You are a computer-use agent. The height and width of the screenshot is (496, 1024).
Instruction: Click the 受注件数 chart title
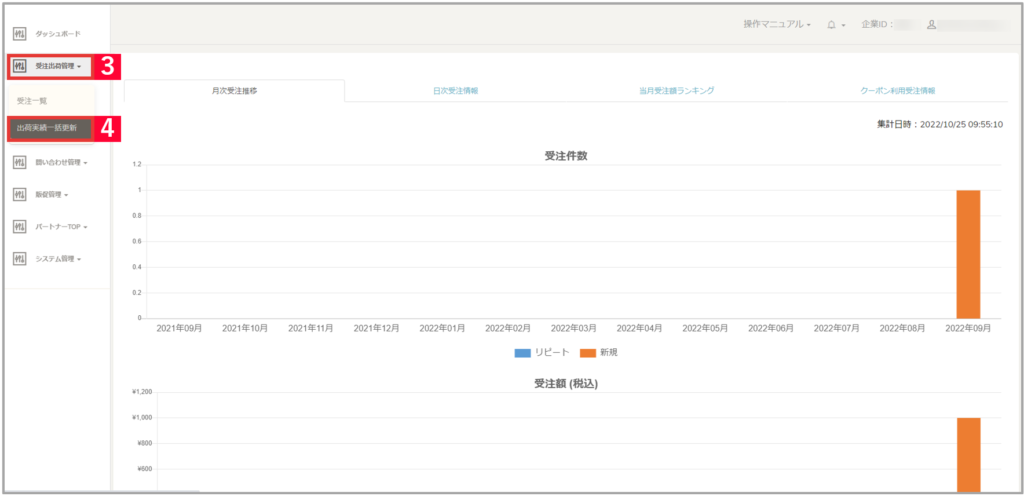pos(566,155)
